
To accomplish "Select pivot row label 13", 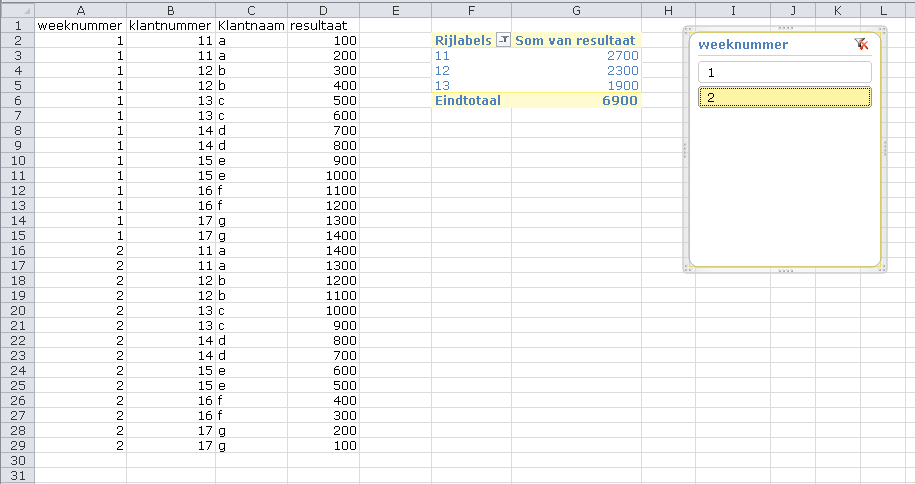I will pyautogui.click(x=442, y=86).
